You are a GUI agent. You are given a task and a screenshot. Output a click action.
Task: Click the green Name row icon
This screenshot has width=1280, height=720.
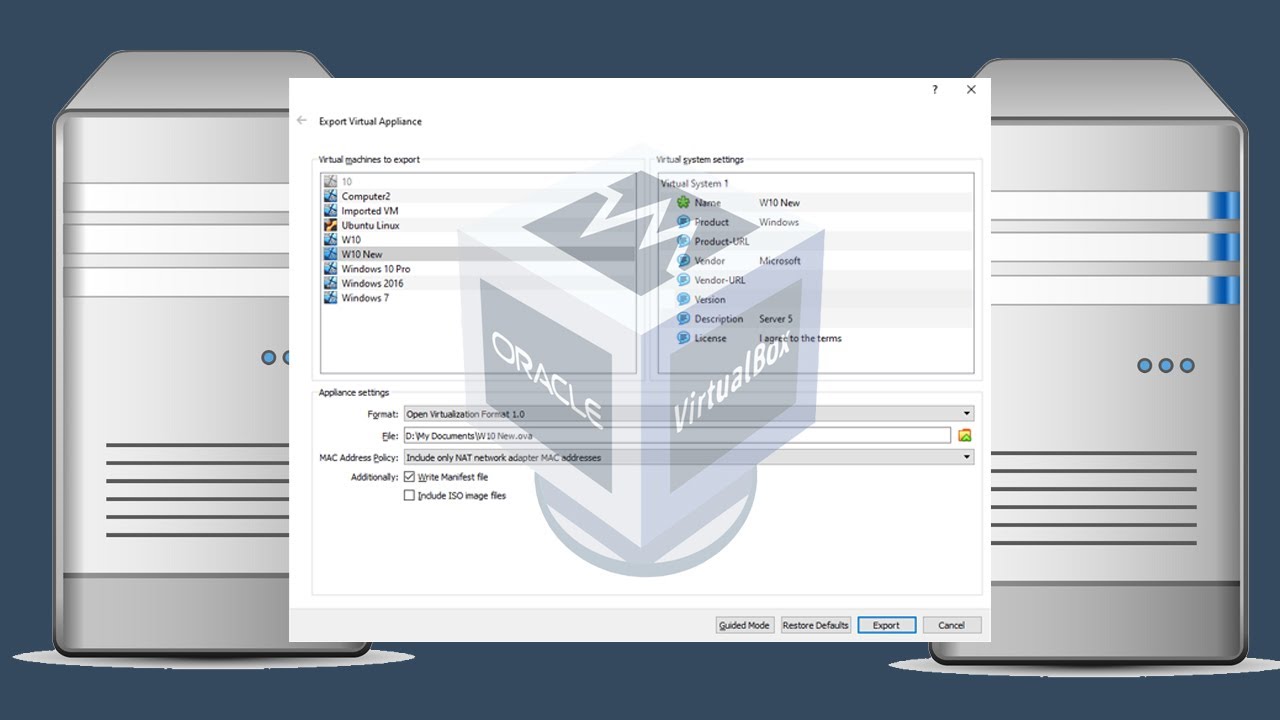(x=684, y=202)
